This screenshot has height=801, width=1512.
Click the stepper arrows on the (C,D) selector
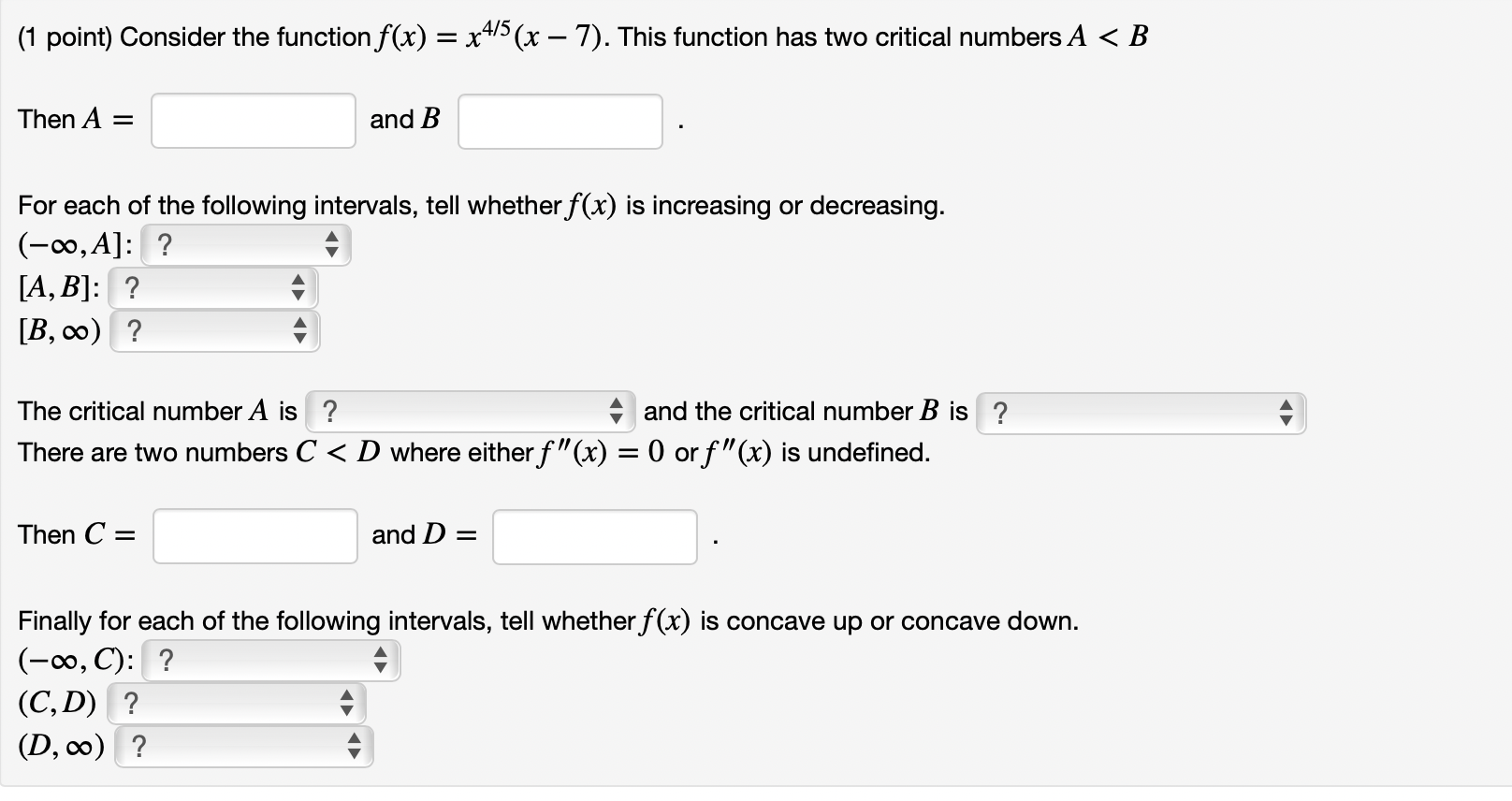point(347,703)
